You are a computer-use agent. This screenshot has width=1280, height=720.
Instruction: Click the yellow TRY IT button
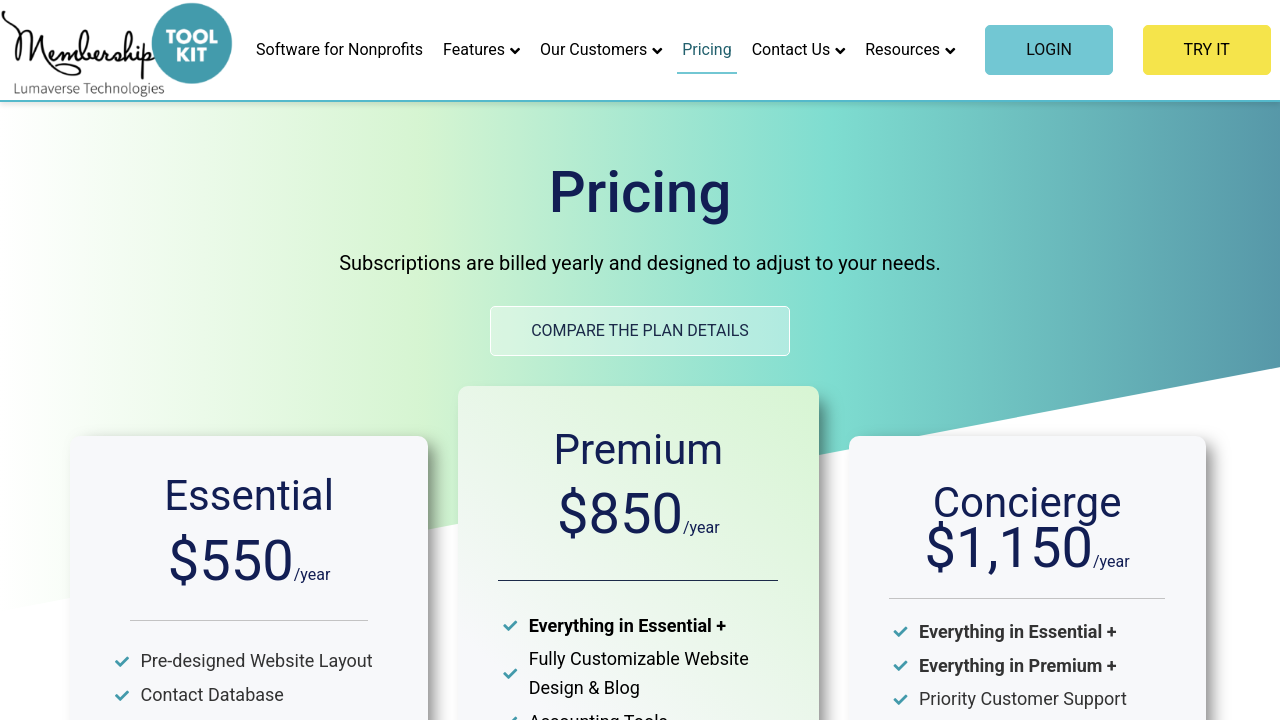coord(1206,50)
